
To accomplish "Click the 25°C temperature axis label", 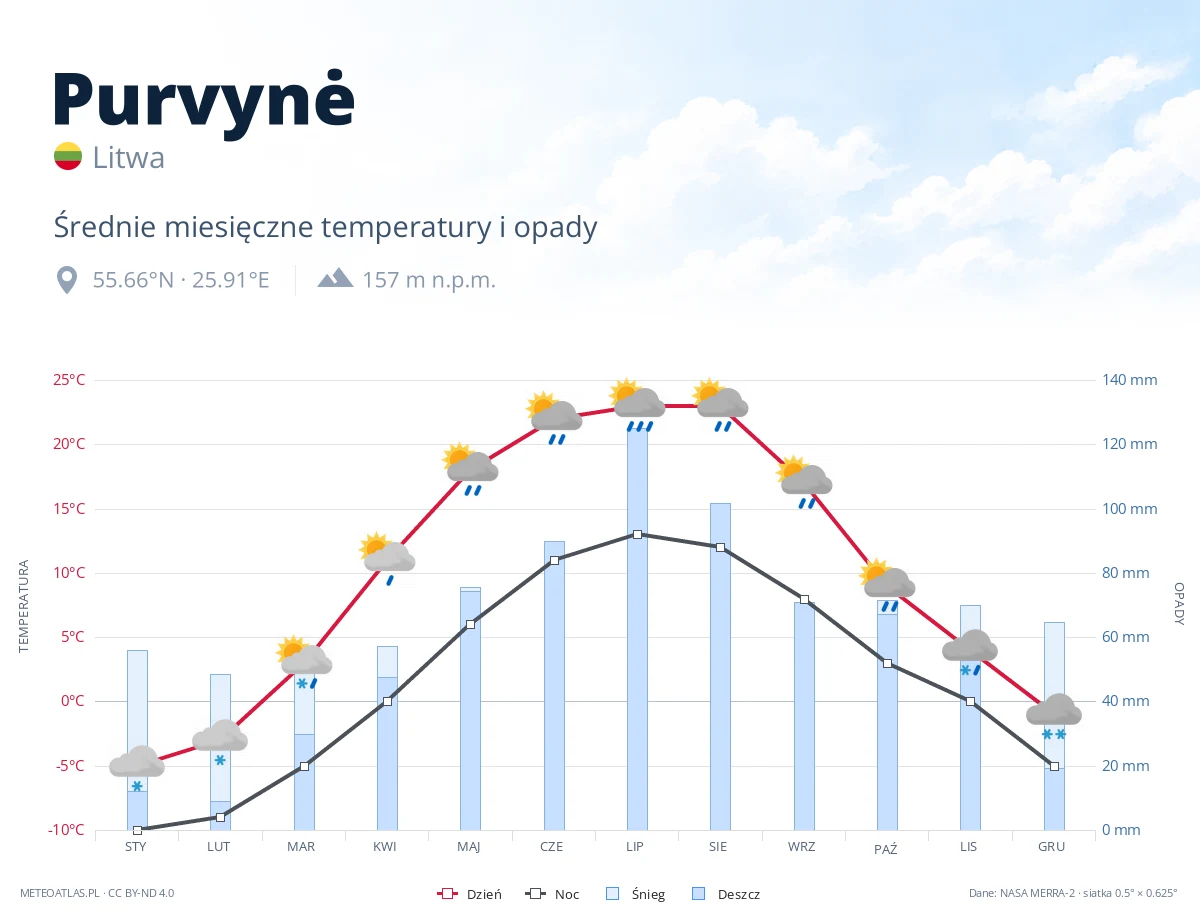I will 69,380.
